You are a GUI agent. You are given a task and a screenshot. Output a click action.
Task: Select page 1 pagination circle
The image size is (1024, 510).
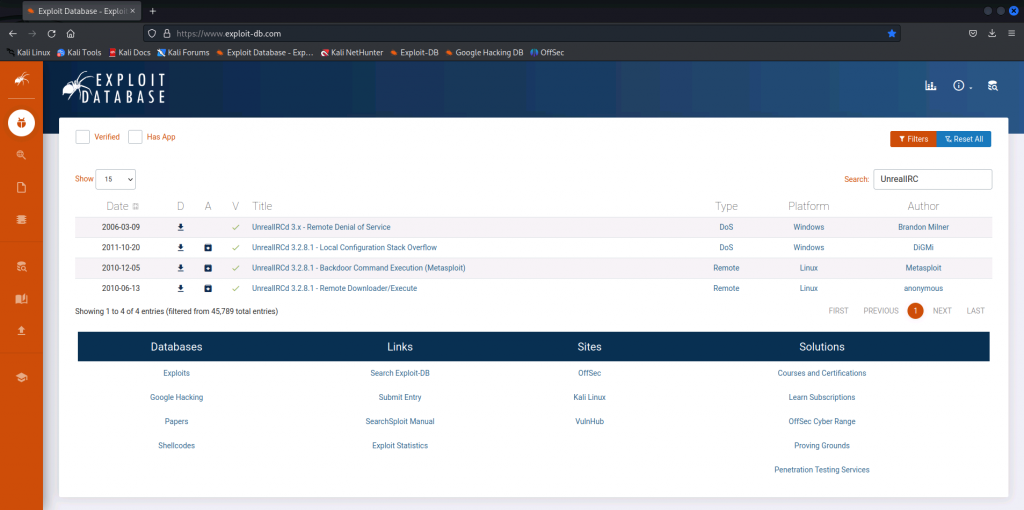[915, 311]
